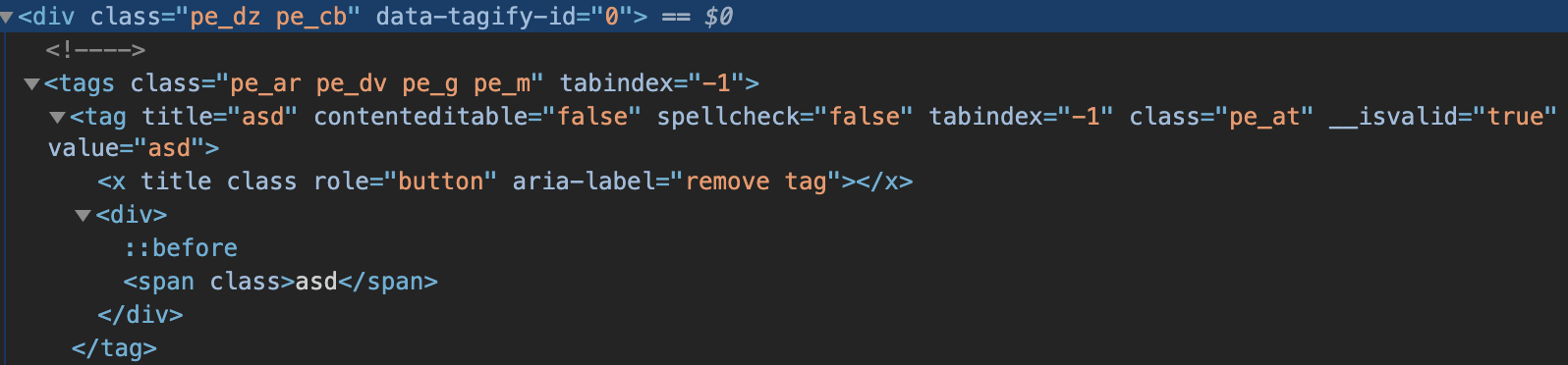Click the data-tagify-id attribute value

[x=611, y=17]
